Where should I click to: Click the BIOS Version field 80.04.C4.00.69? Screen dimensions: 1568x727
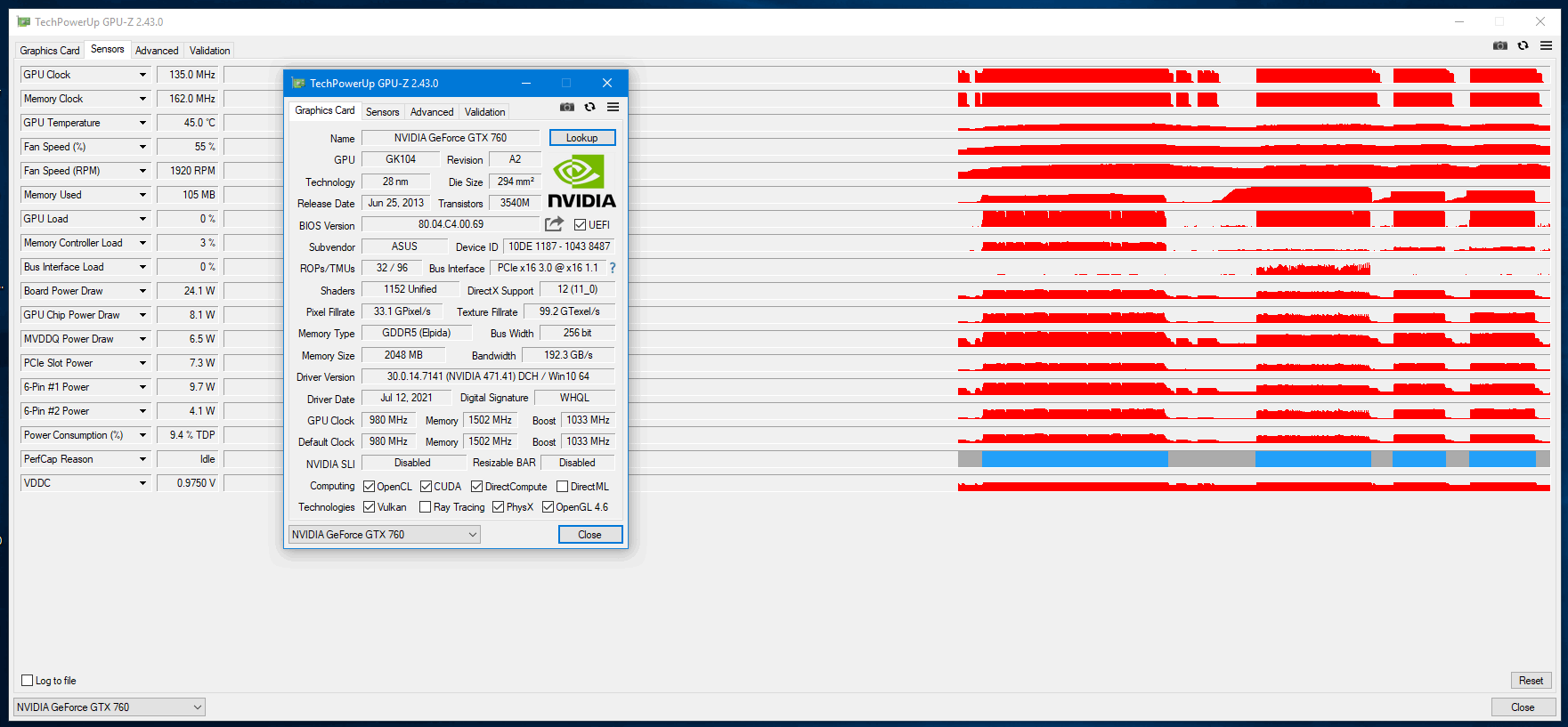[x=451, y=224]
